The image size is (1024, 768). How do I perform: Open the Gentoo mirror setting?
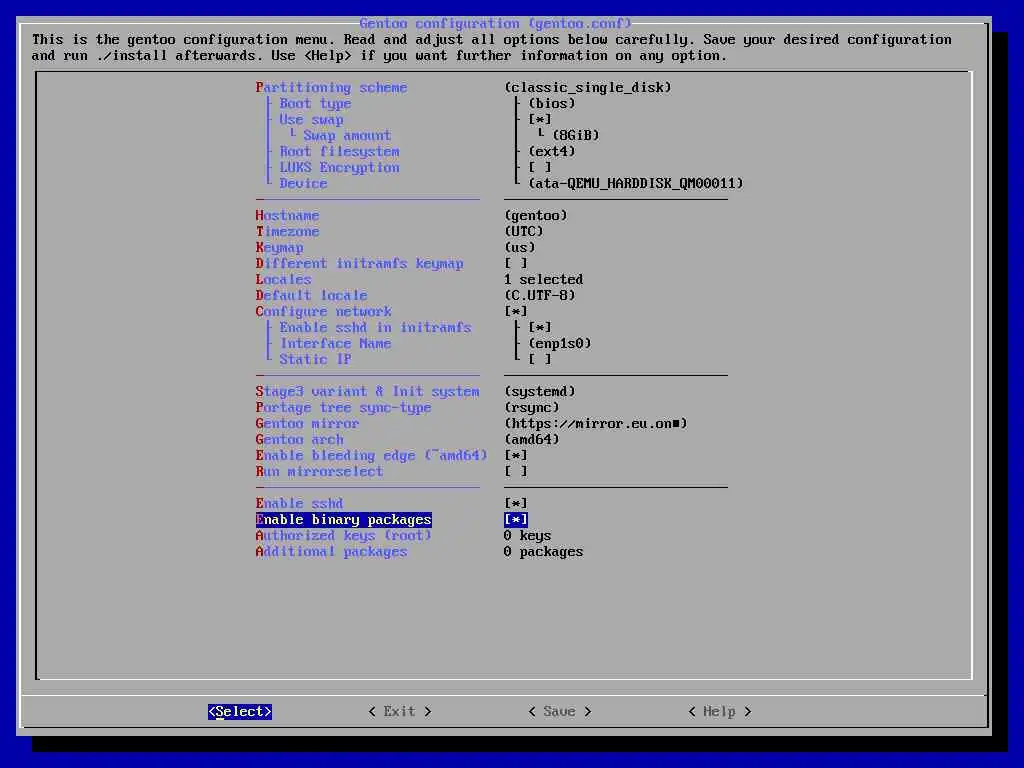[308, 423]
